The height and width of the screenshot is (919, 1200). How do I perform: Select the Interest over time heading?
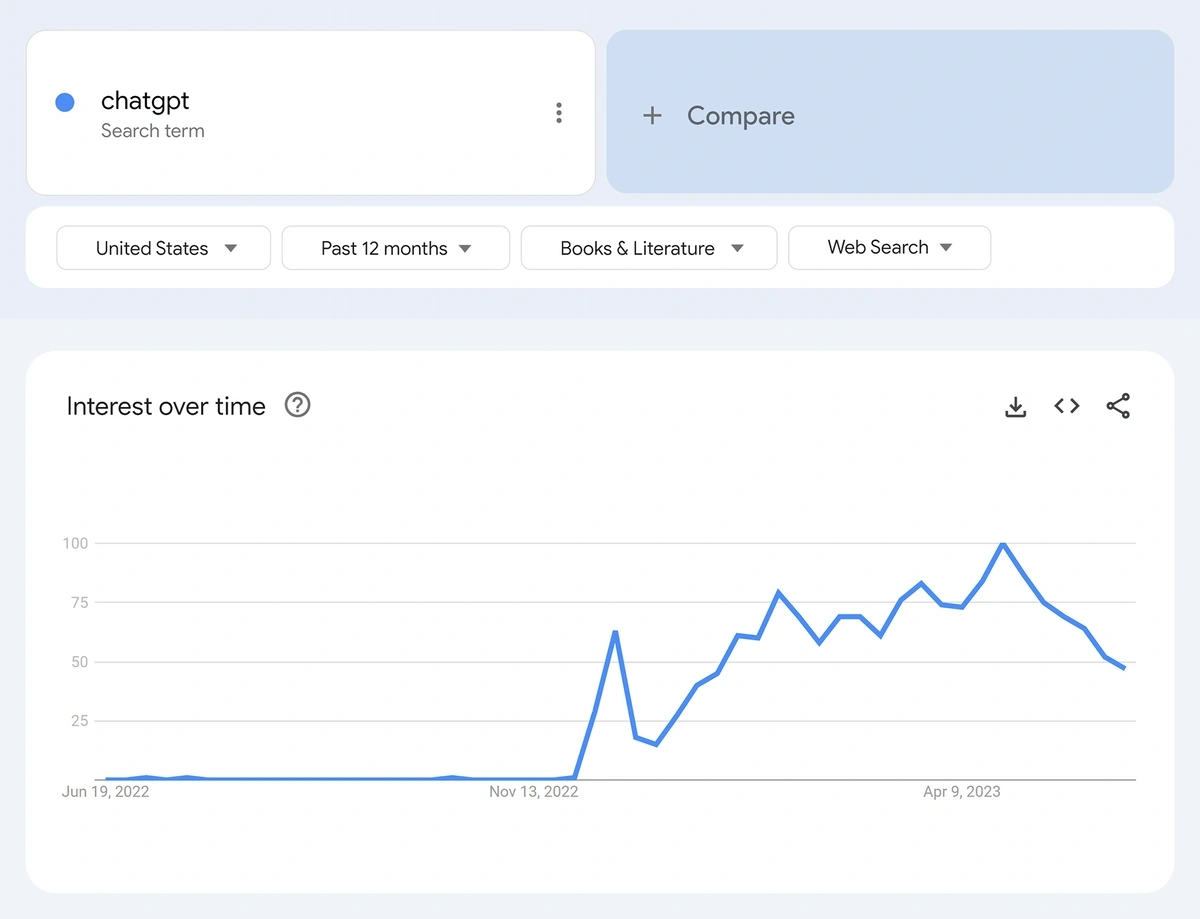(x=166, y=406)
